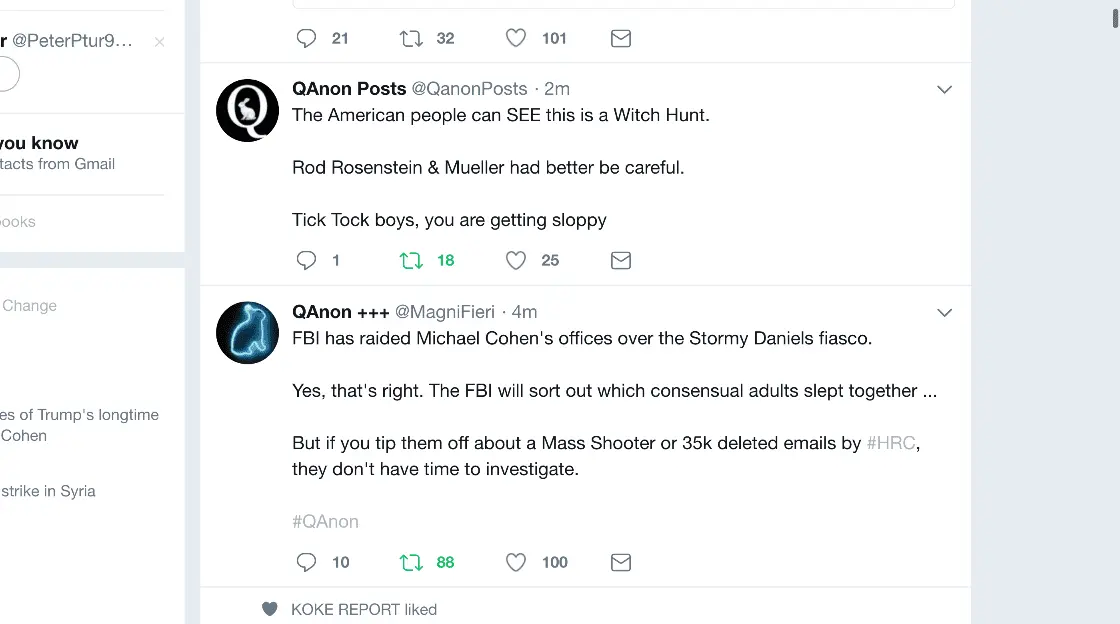View the QAnon +++ profile picture
Screen dimensions: 1120x624
tap(248, 333)
